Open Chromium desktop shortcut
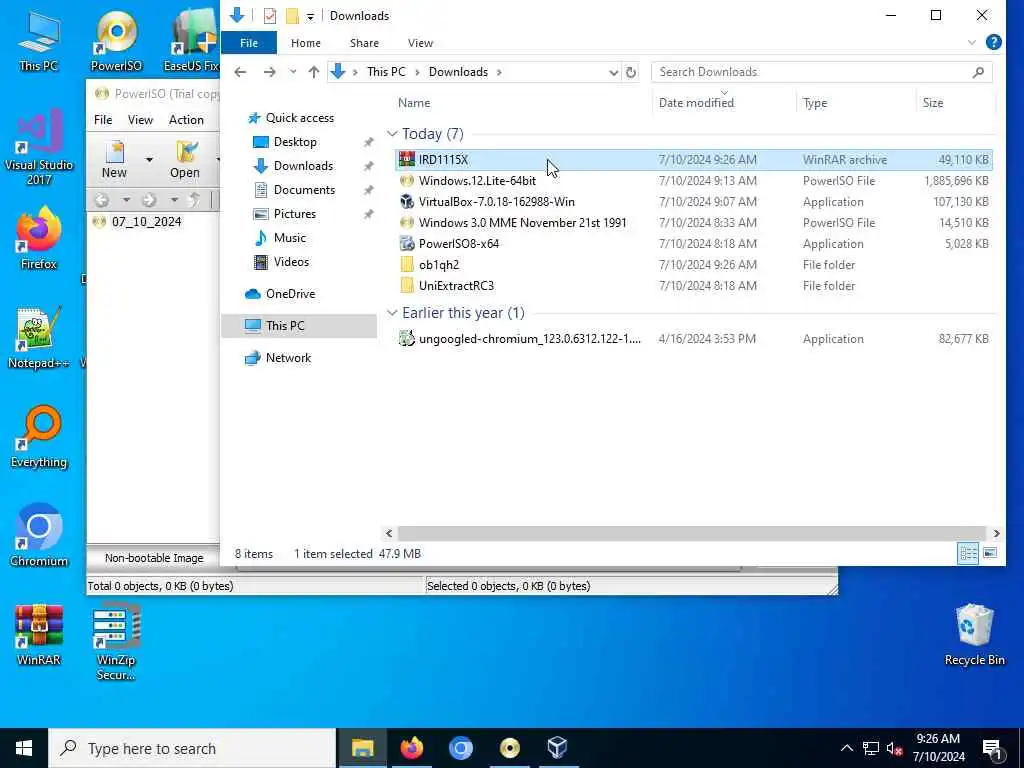The image size is (1024, 768). [39, 536]
